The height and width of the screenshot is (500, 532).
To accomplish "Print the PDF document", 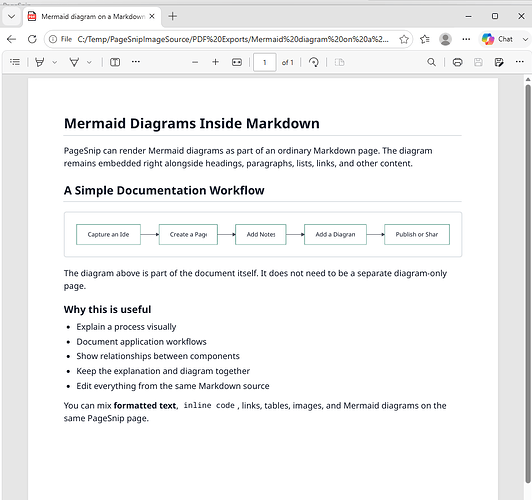I will coord(457,62).
